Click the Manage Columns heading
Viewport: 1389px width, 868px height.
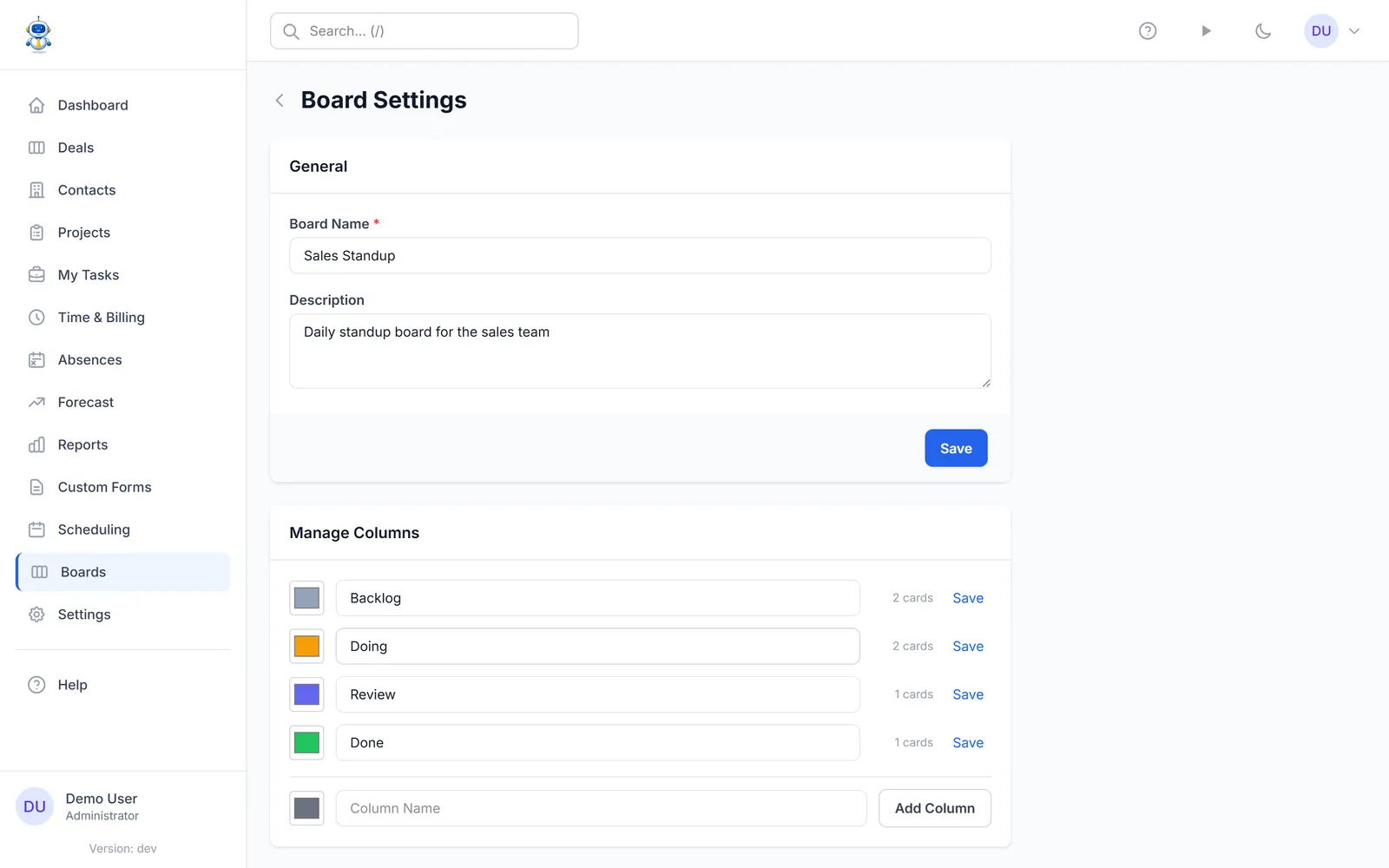[354, 533]
